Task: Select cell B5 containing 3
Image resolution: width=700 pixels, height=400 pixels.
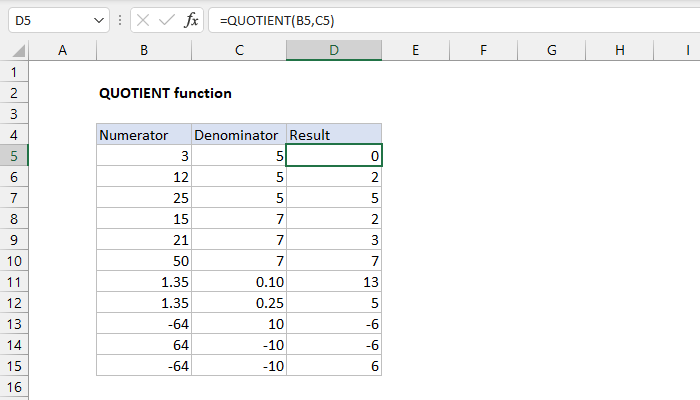Action: coord(144,156)
